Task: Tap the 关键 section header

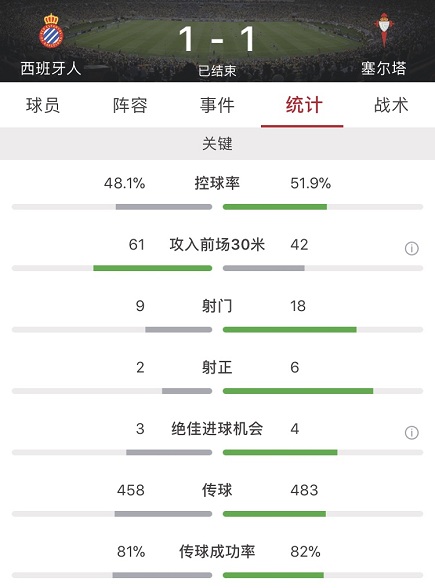Action: [x=218, y=144]
